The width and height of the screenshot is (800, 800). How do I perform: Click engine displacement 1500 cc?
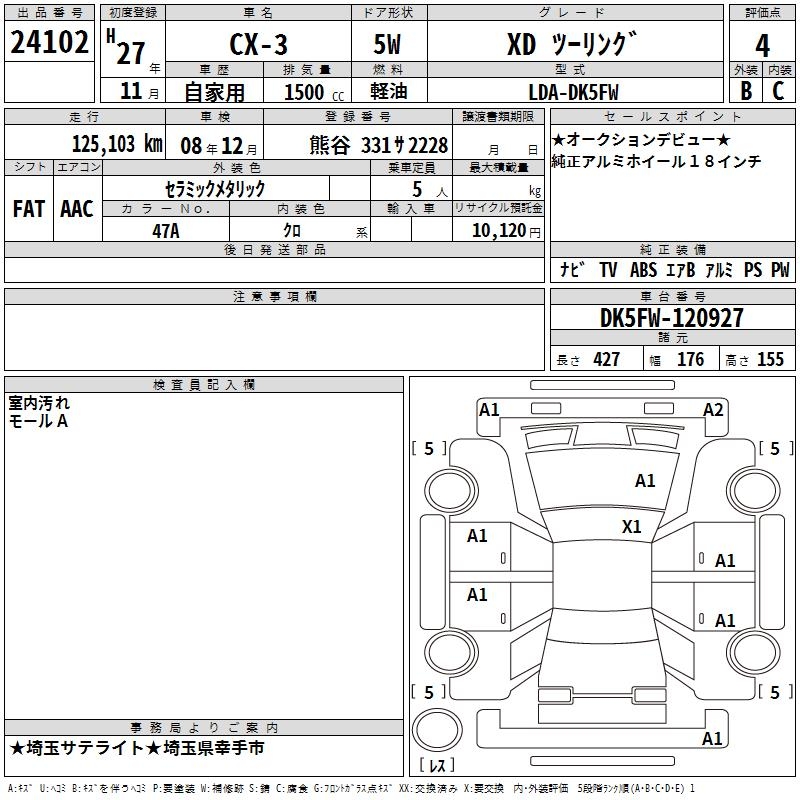pyautogui.click(x=314, y=92)
